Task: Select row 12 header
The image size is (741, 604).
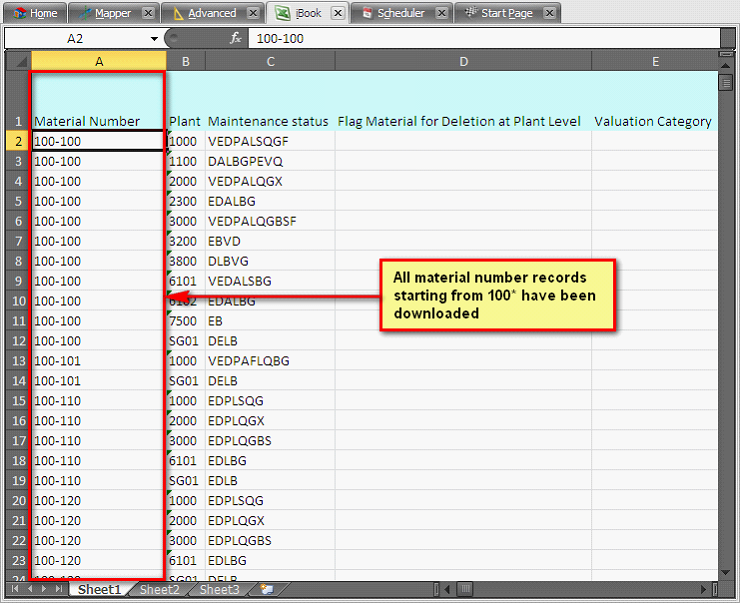Action: (17, 341)
